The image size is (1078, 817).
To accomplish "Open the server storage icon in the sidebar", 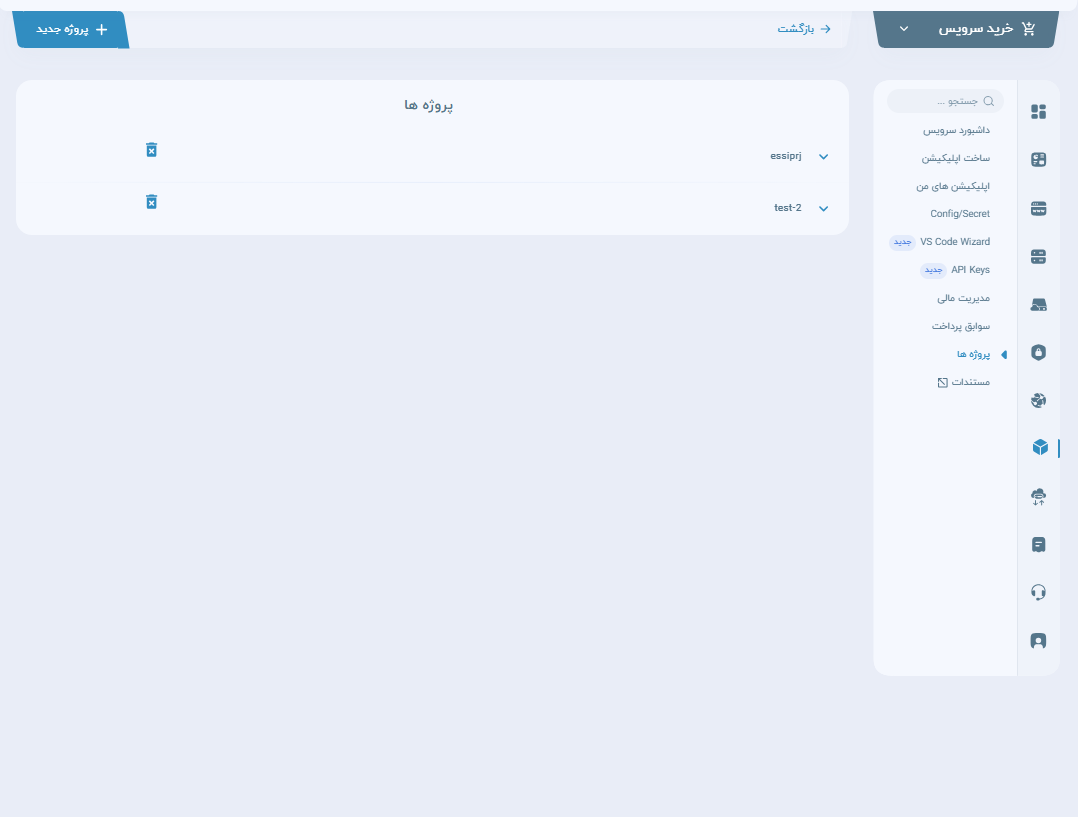I will [x=1038, y=256].
